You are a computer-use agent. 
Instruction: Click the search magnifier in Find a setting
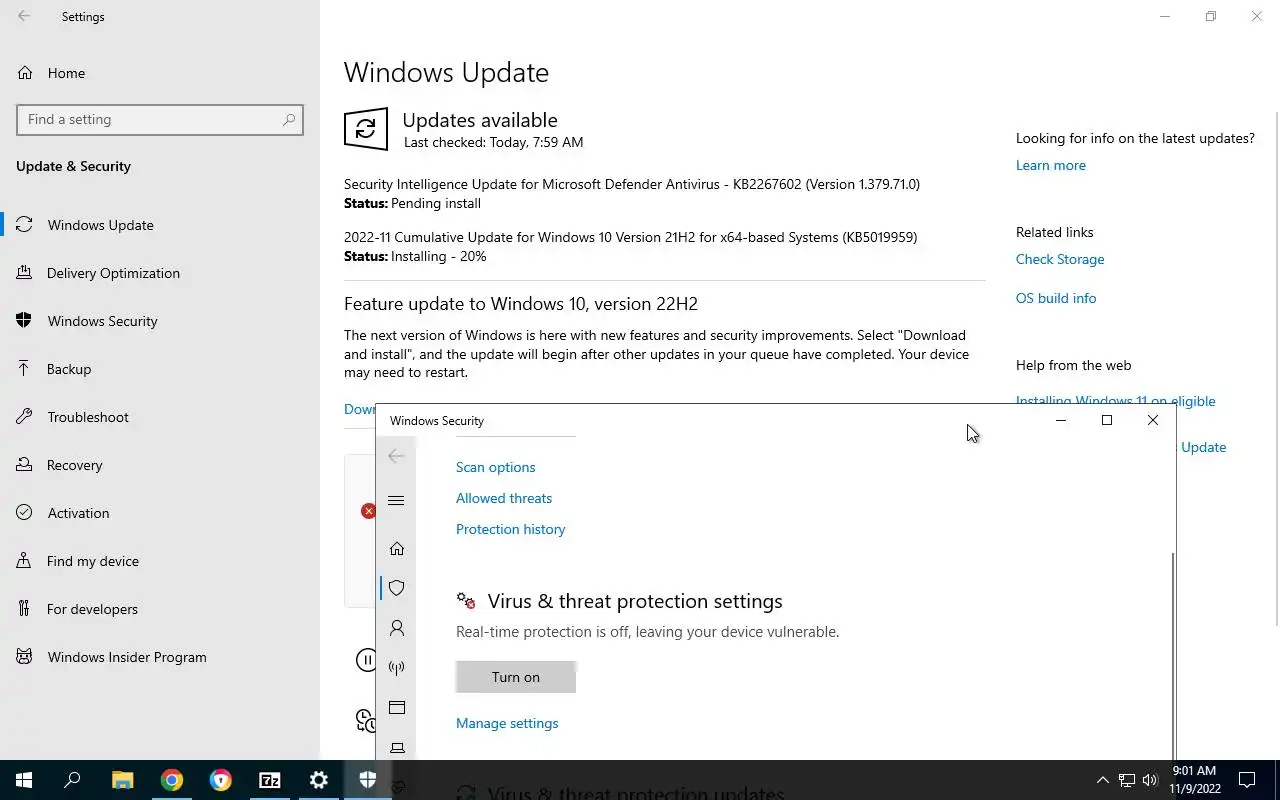click(x=289, y=119)
